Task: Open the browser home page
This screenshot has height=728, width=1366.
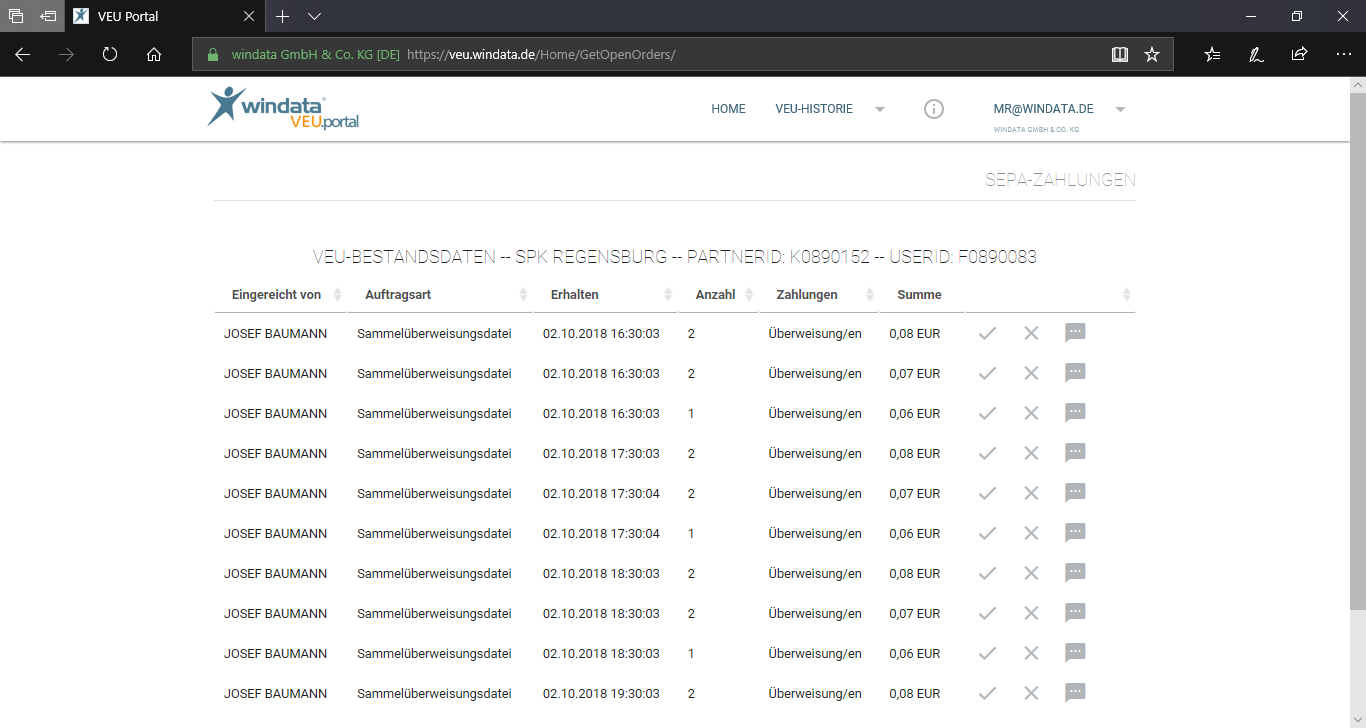Action: pyautogui.click(x=154, y=54)
